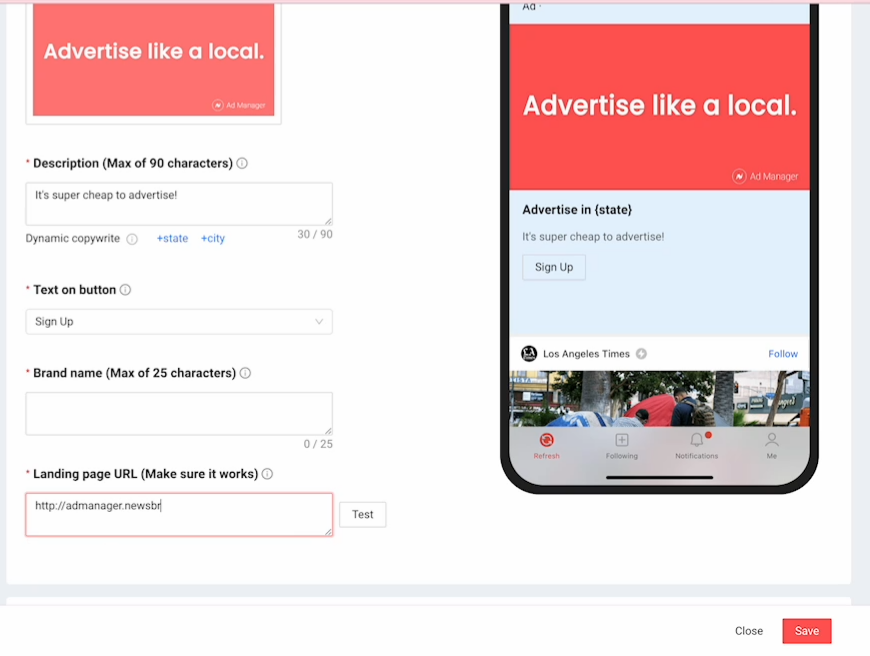Insert +city dynamic copywrite tag
The height and width of the screenshot is (656, 870).
coord(213,239)
